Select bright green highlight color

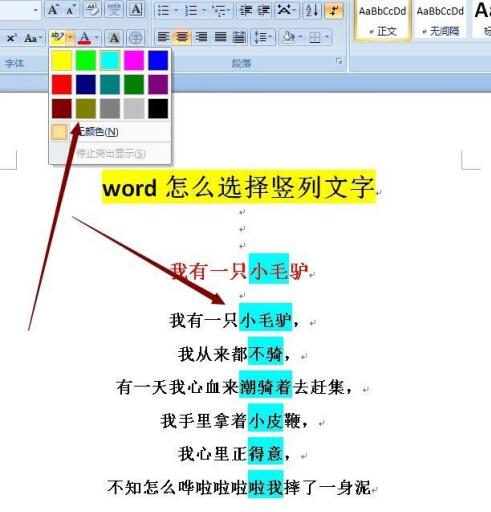coord(86,60)
